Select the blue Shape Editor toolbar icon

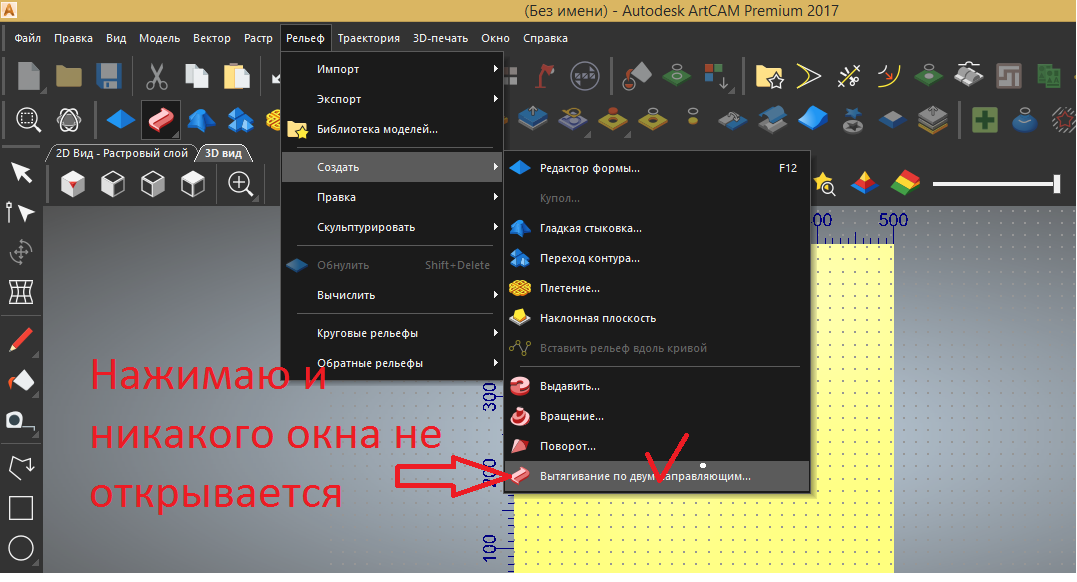[x=121, y=120]
